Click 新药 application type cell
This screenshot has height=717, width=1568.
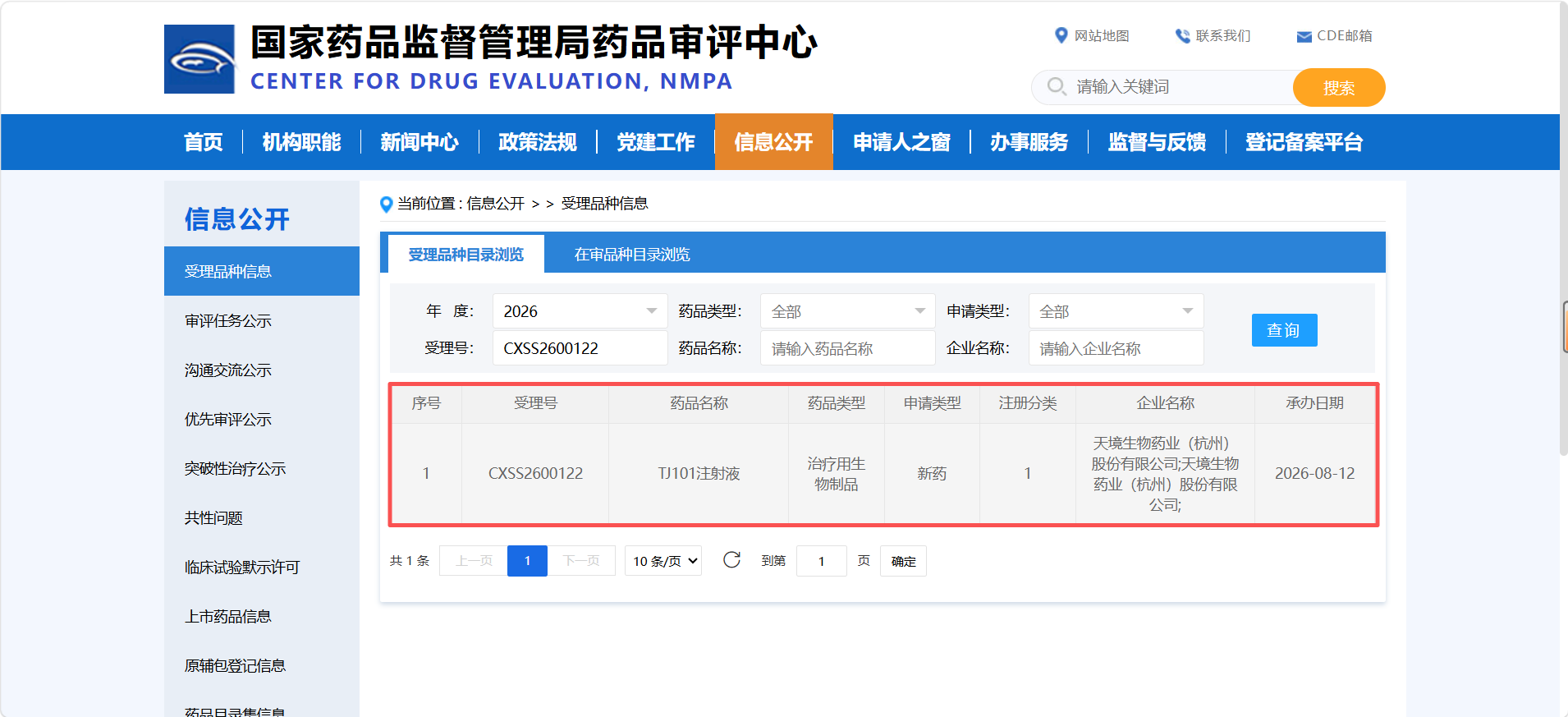[x=932, y=473]
